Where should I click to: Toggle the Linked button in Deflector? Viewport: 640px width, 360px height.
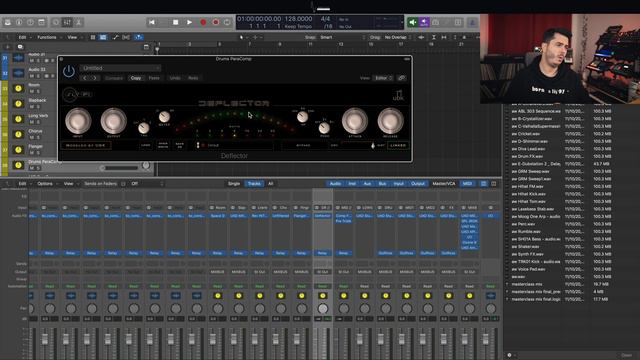pyautogui.click(x=398, y=145)
